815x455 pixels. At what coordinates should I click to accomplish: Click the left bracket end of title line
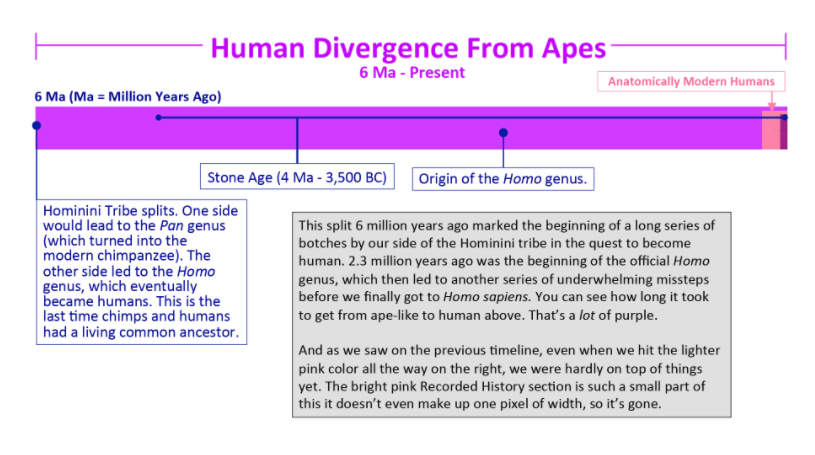[36, 46]
